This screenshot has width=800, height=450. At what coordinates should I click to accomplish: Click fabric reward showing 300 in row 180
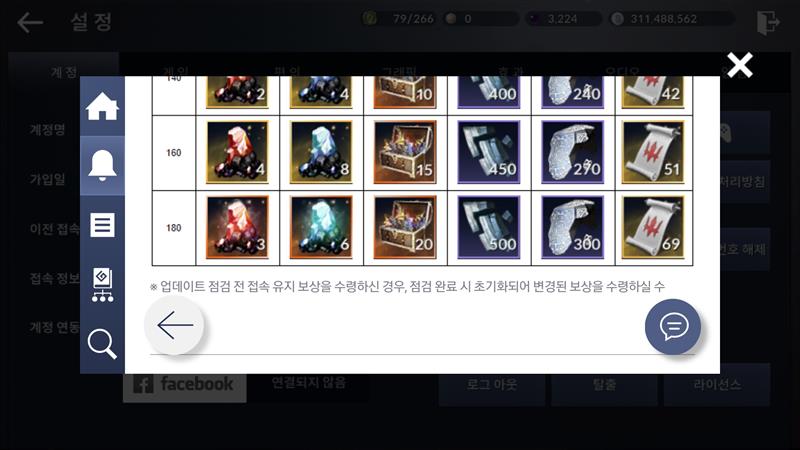572,227
